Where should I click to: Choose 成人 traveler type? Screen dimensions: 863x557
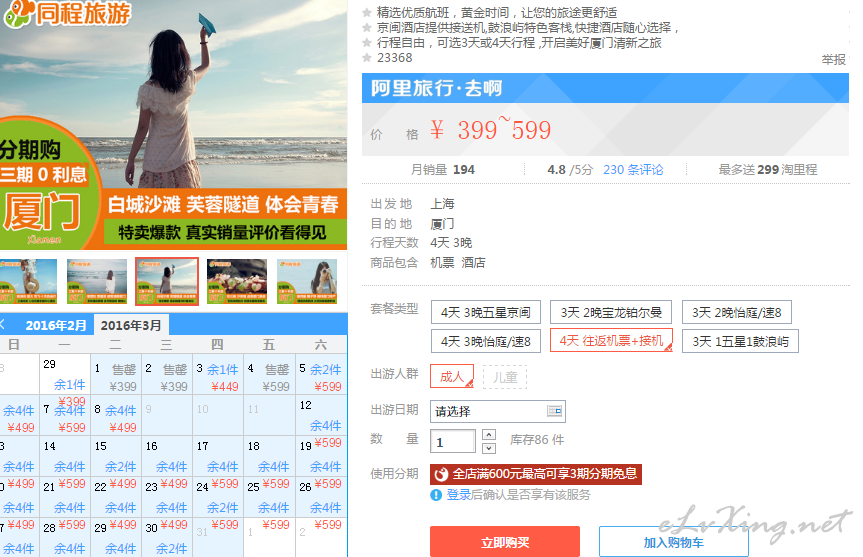452,376
